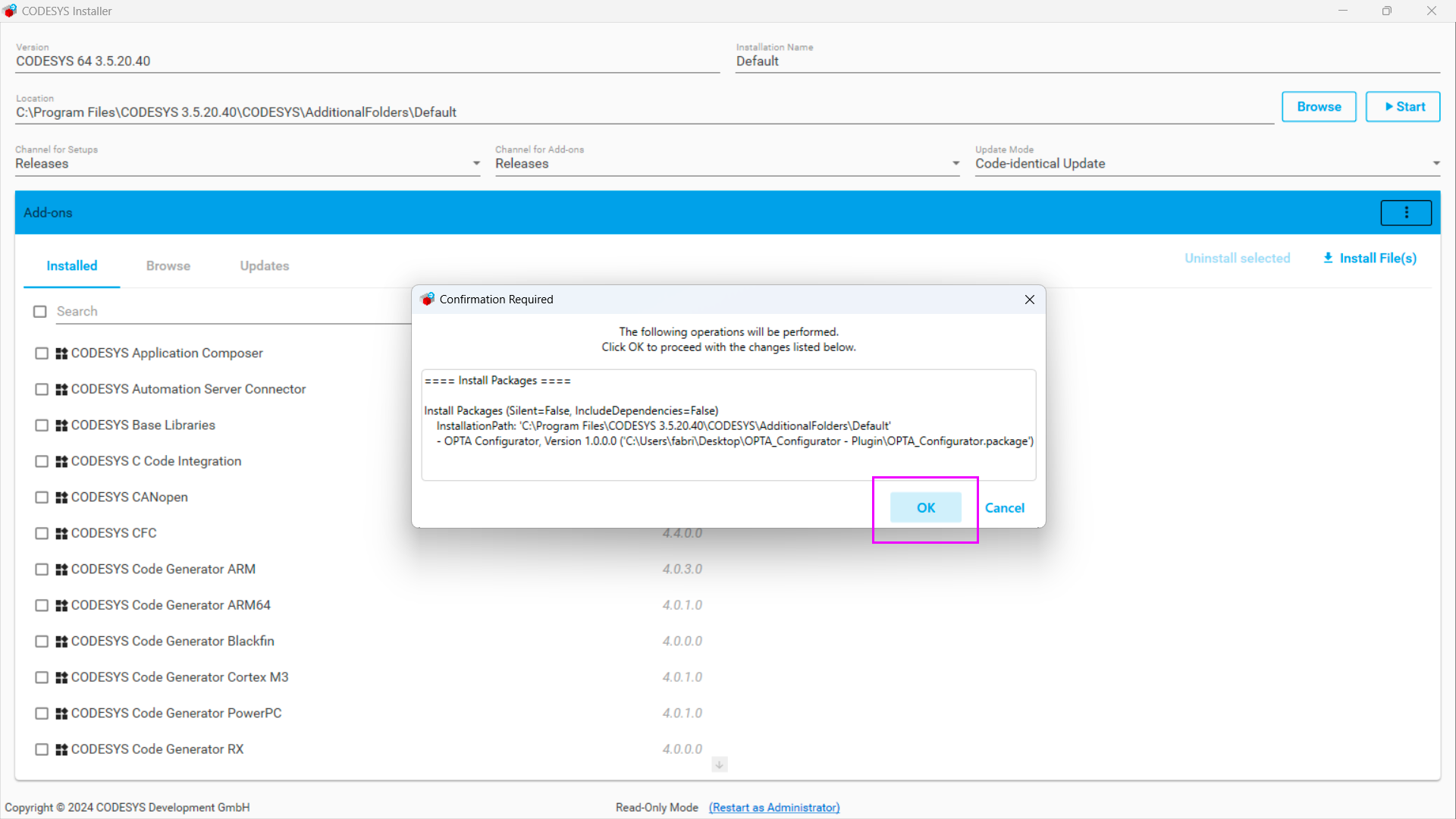Click the CODESYS Application Composer package icon
Viewport: 1456px width, 819px height.
(x=61, y=353)
